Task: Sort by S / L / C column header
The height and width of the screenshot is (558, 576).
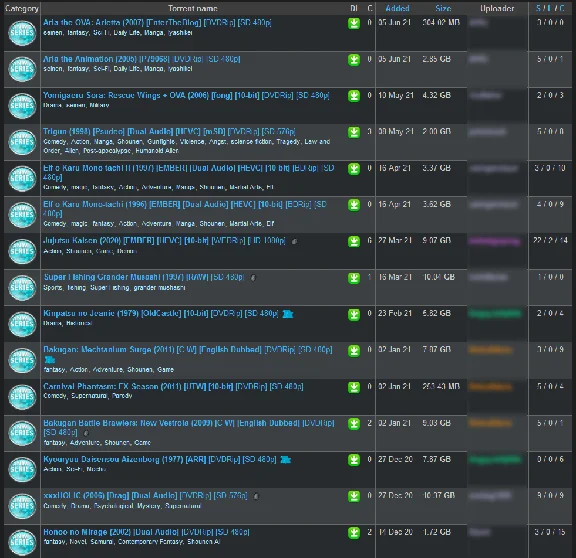Action: (x=550, y=8)
